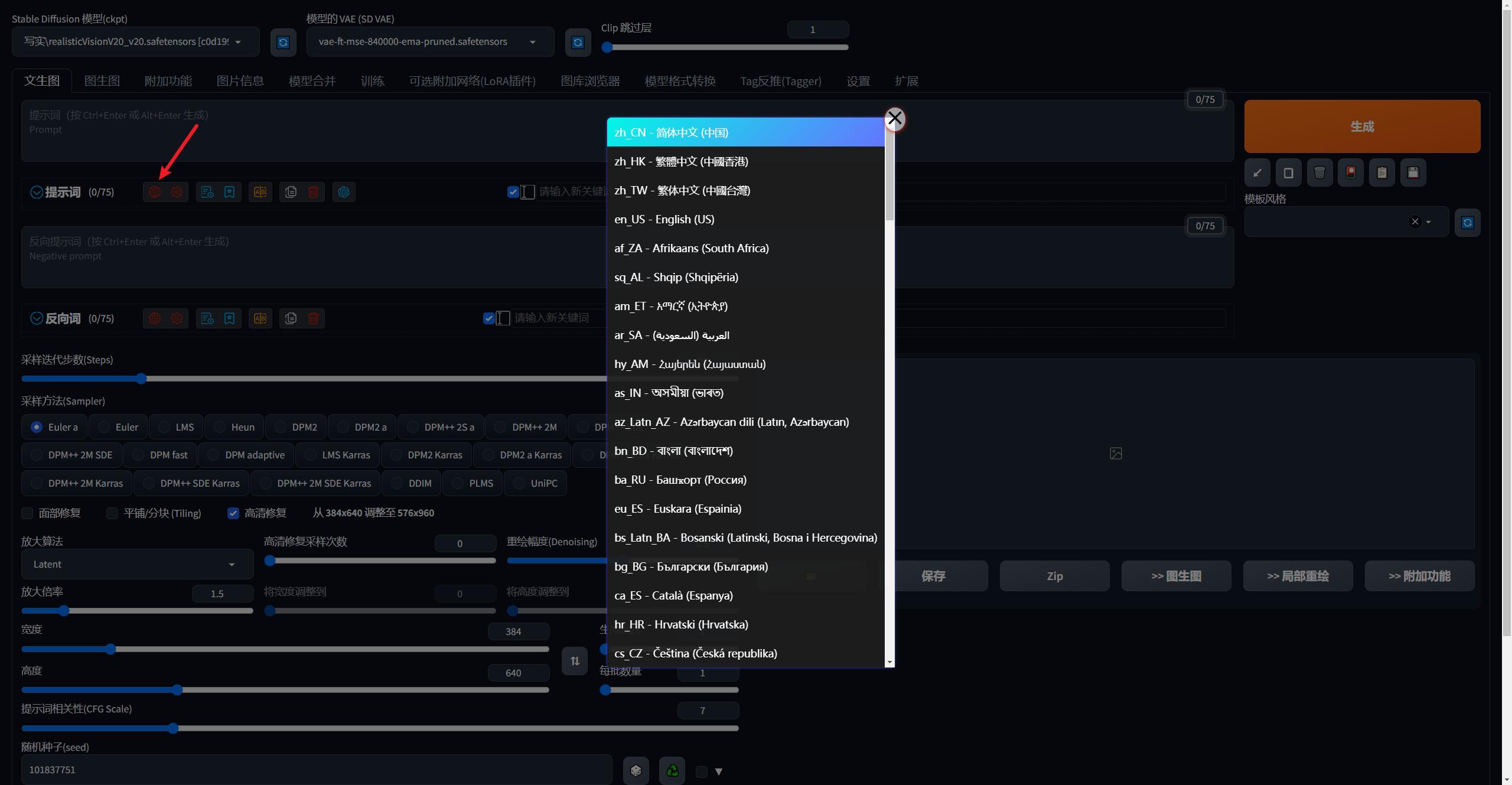Screen dimensions: 1512x785
Task: Click the globe language icon in 提示词 row
Action: [x=155, y=192]
